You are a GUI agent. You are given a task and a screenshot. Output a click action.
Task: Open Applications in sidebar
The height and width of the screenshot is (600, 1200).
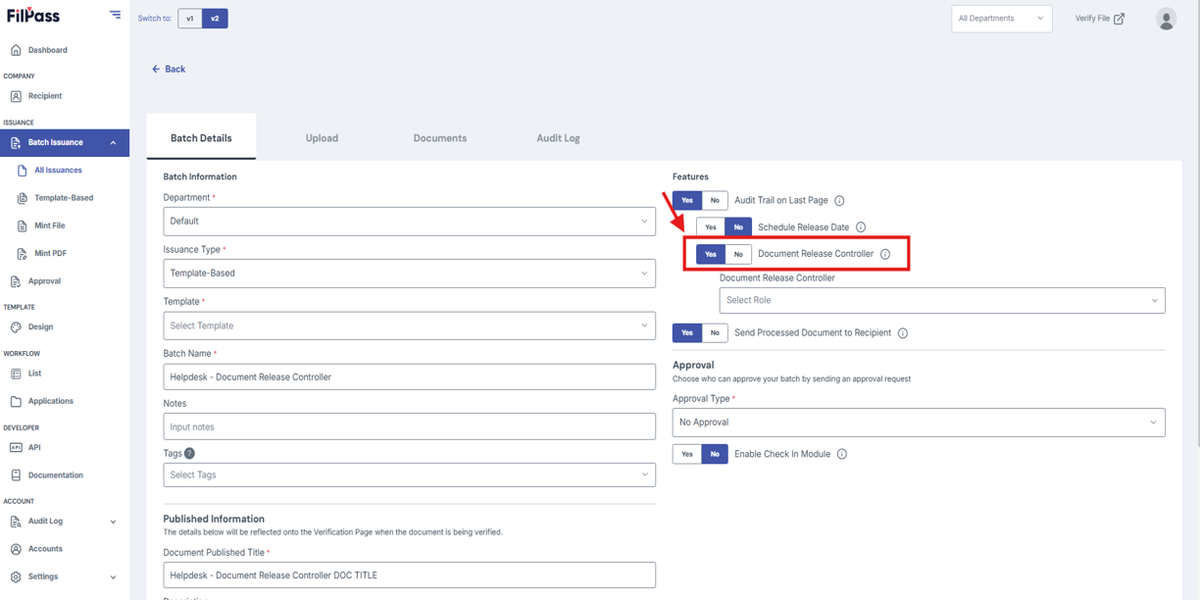click(x=50, y=401)
